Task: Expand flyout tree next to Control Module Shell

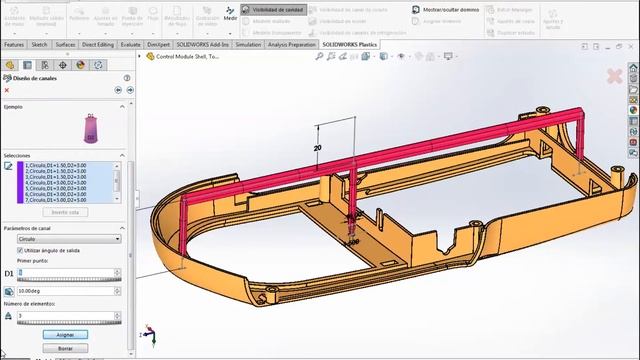Action: 140,56
